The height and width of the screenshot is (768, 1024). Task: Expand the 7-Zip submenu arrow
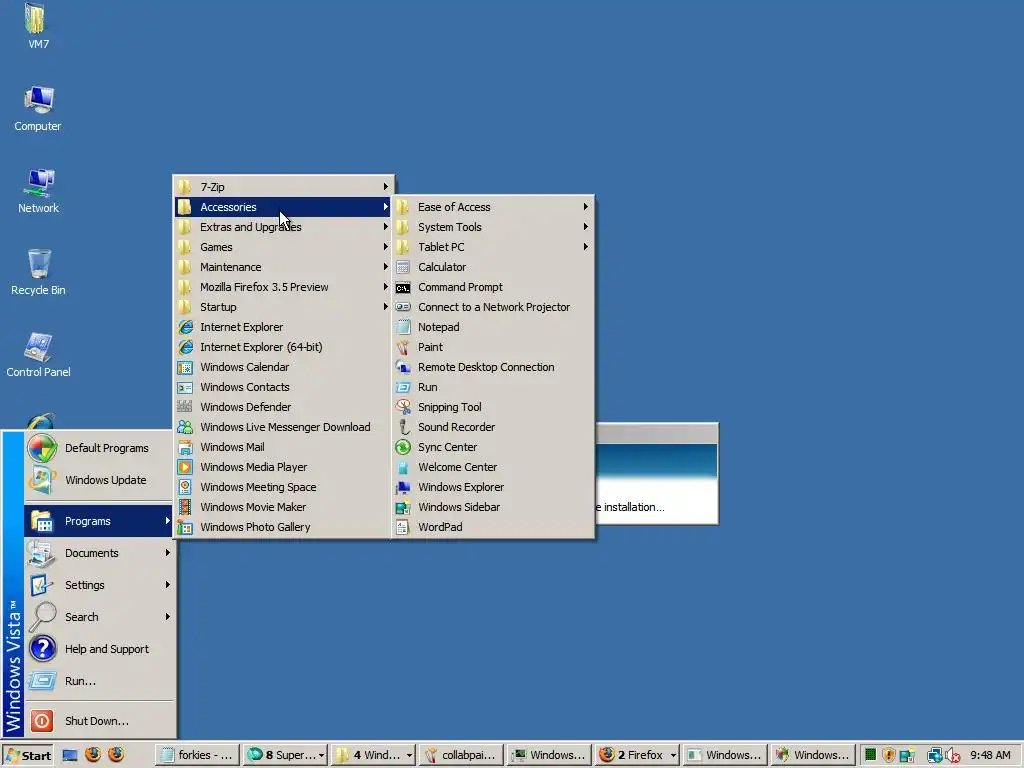(x=385, y=187)
